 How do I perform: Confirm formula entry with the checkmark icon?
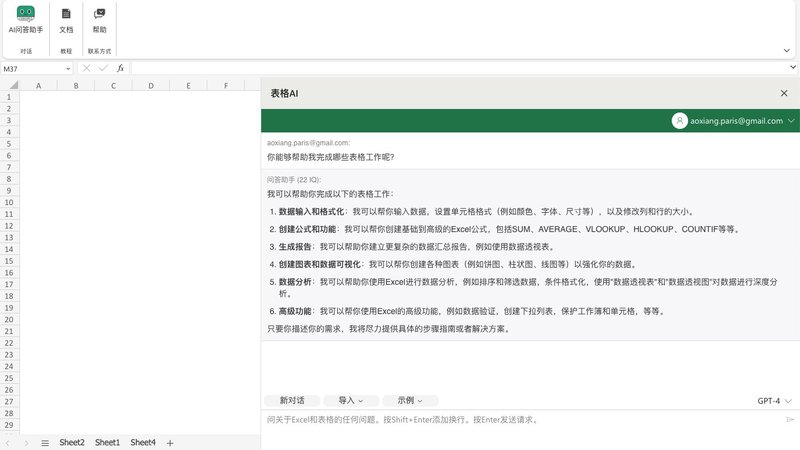pyautogui.click(x=103, y=68)
